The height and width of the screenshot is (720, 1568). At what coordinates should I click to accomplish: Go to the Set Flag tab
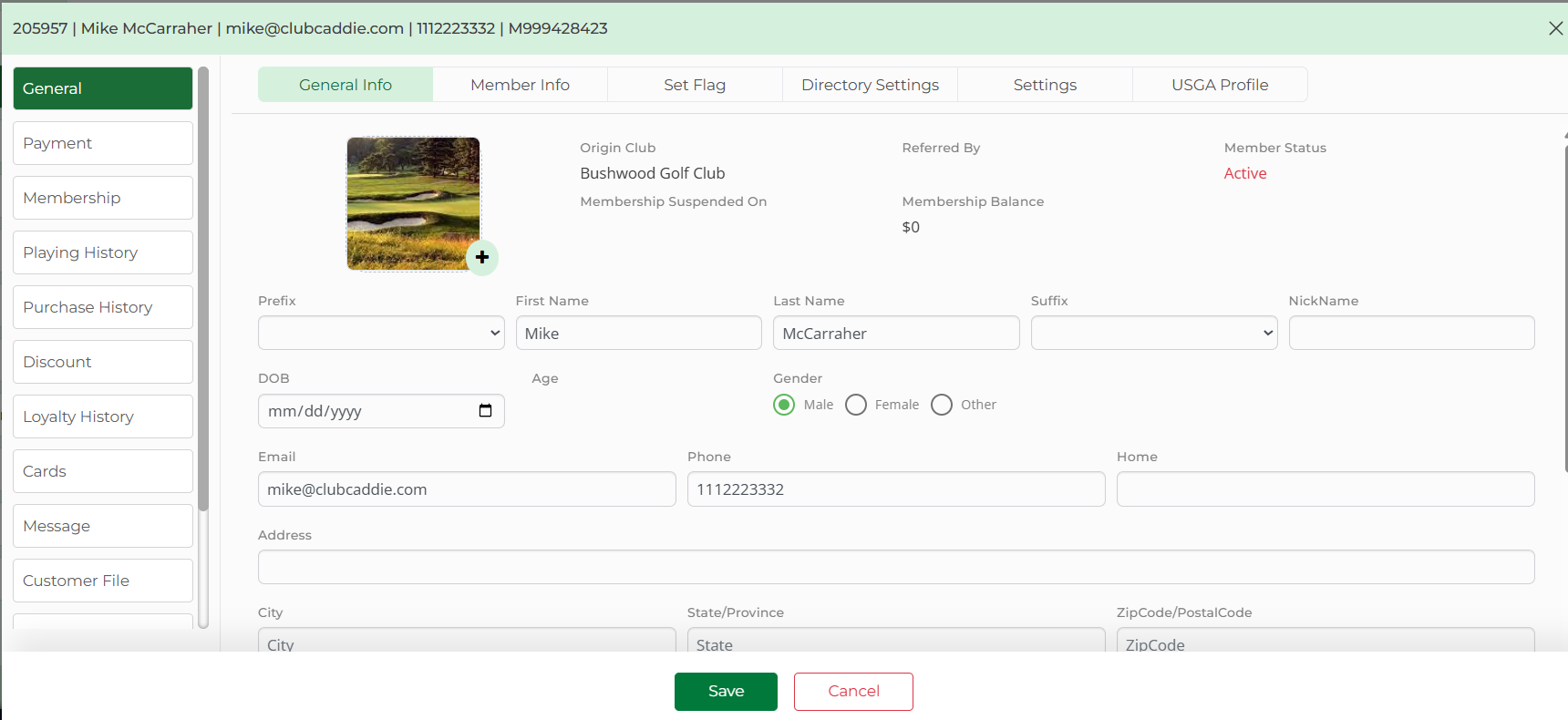(x=695, y=85)
